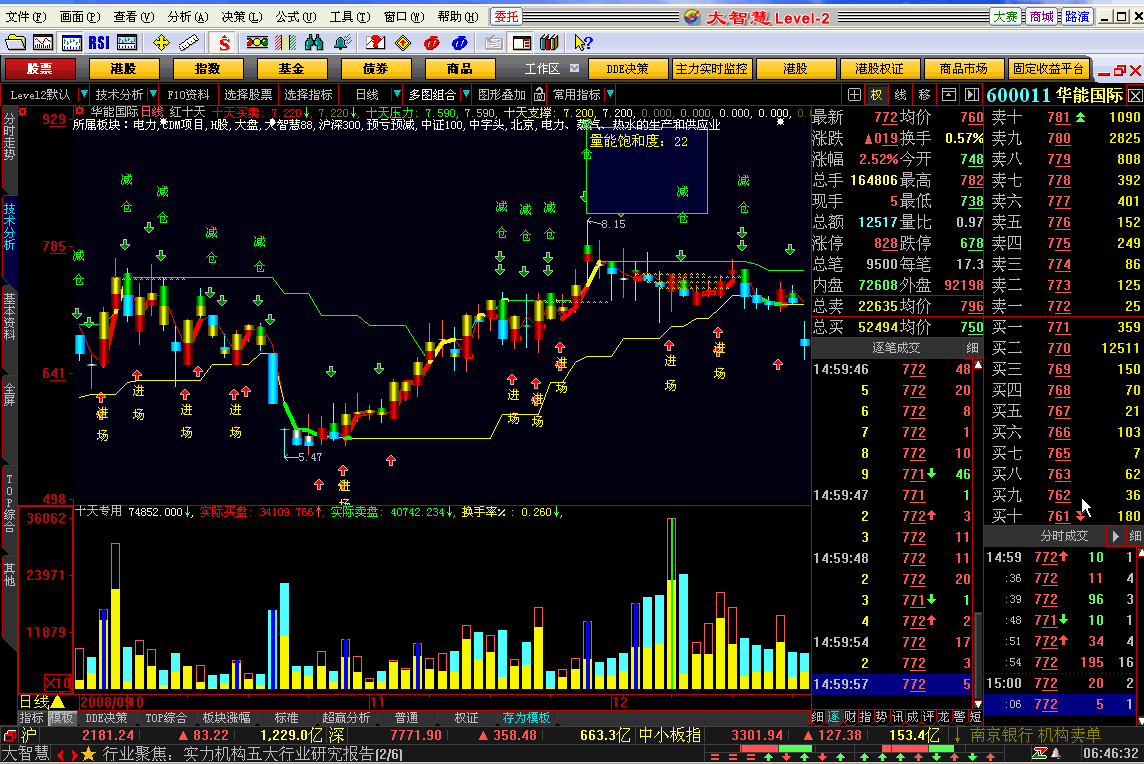Switch to the 超赢分析 bottom tab
Screen dimensions: 1144x764
coord(346,718)
